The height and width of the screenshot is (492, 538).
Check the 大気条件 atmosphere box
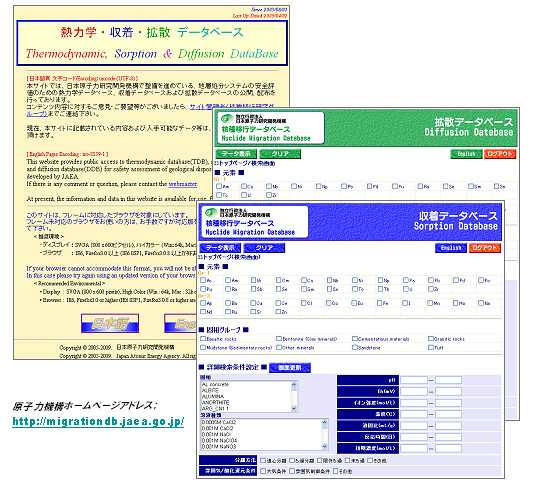tap(263, 471)
